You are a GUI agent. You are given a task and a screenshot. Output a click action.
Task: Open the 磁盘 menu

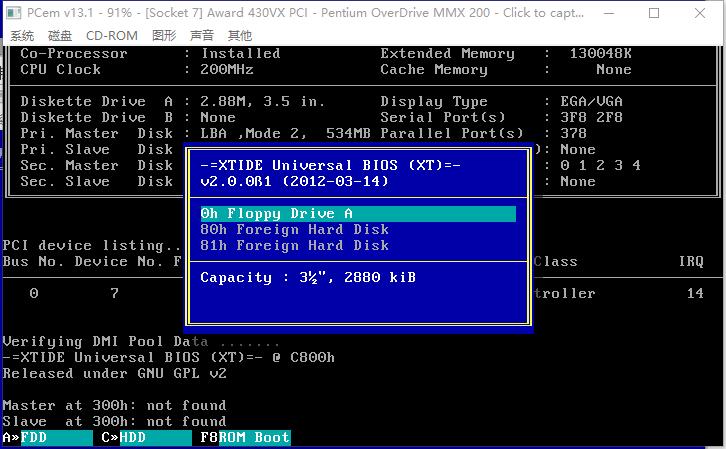pyautogui.click(x=60, y=36)
